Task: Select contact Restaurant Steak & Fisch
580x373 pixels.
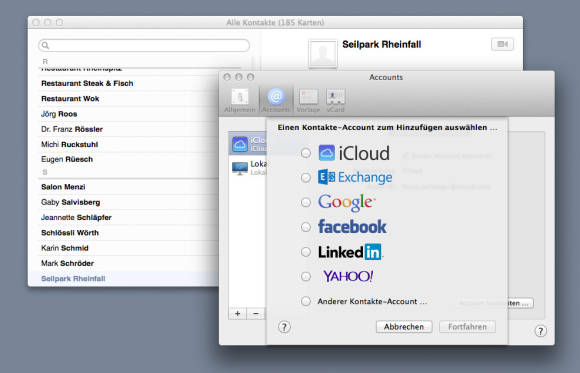Action: [x=128, y=84]
